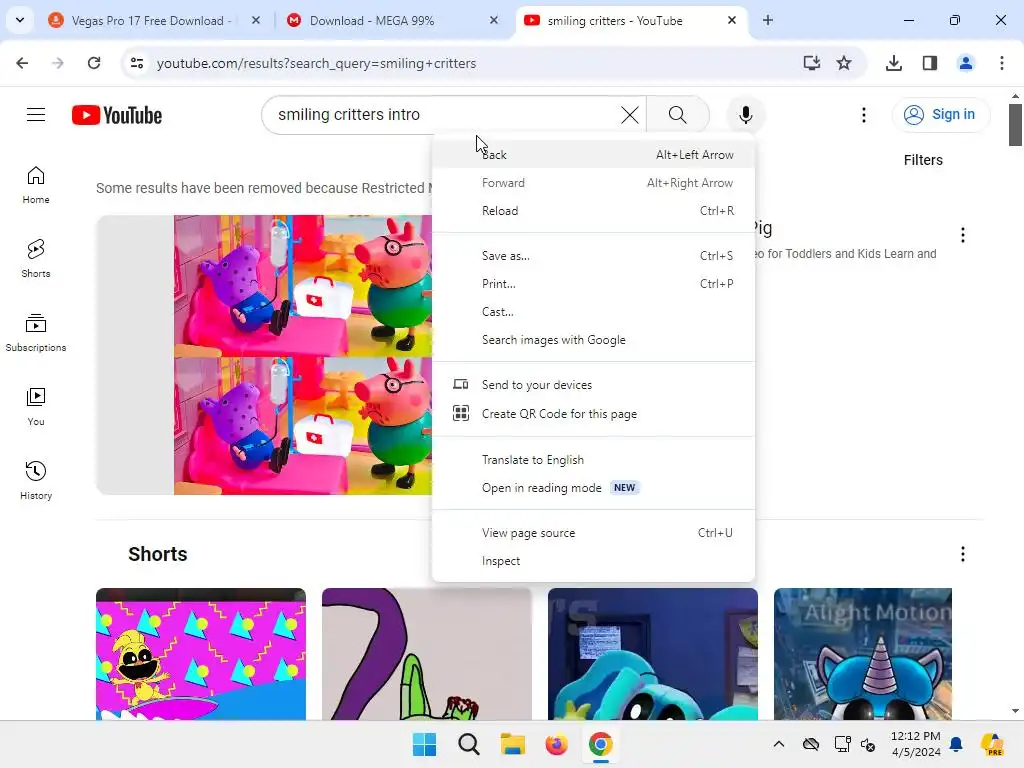Screen dimensions: 1024x768
Task: Open YouTube settings three-dot menu
Action: pos(863,115)
